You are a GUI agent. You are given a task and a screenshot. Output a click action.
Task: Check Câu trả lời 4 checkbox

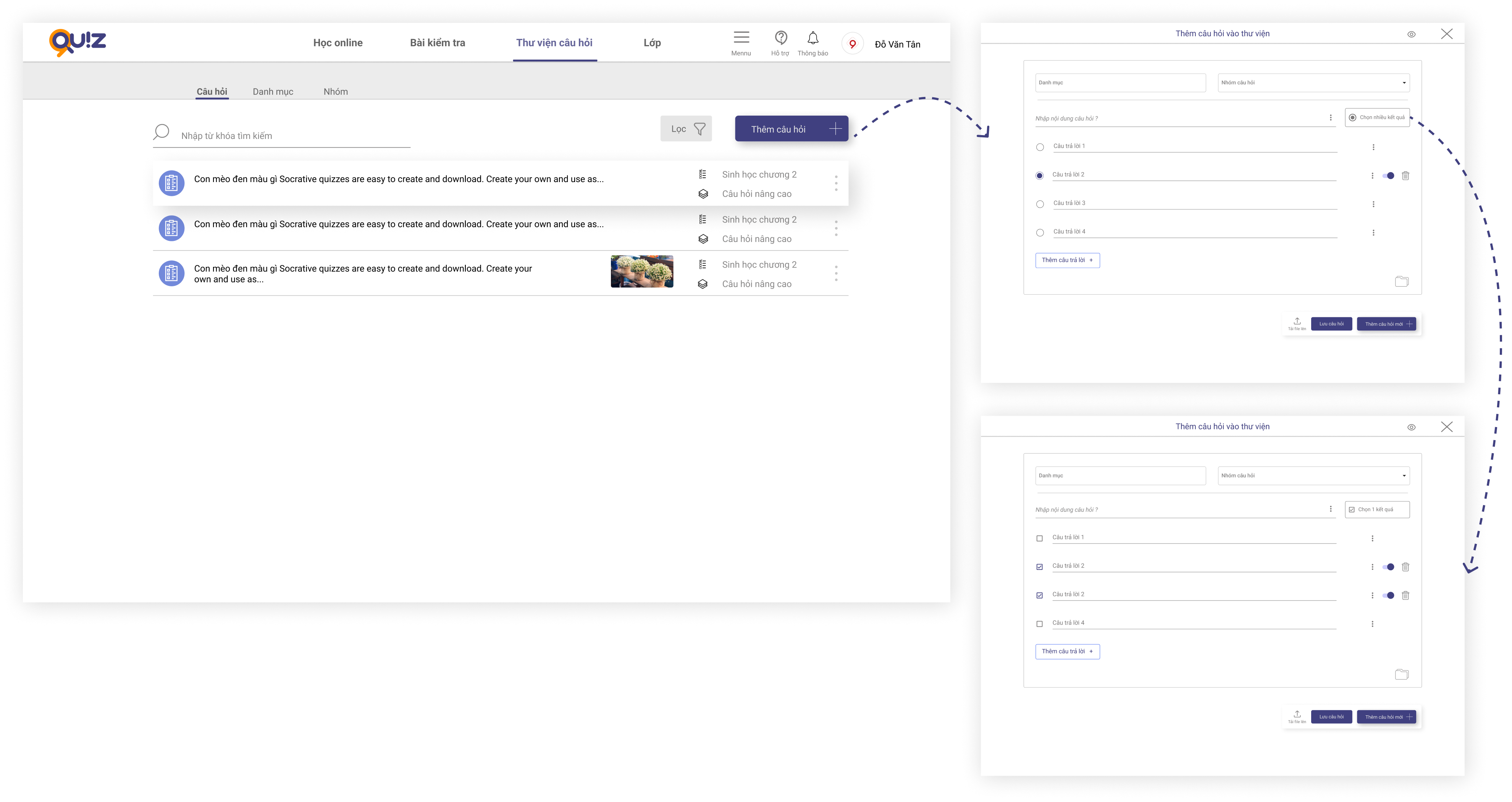click(1039, 624)
